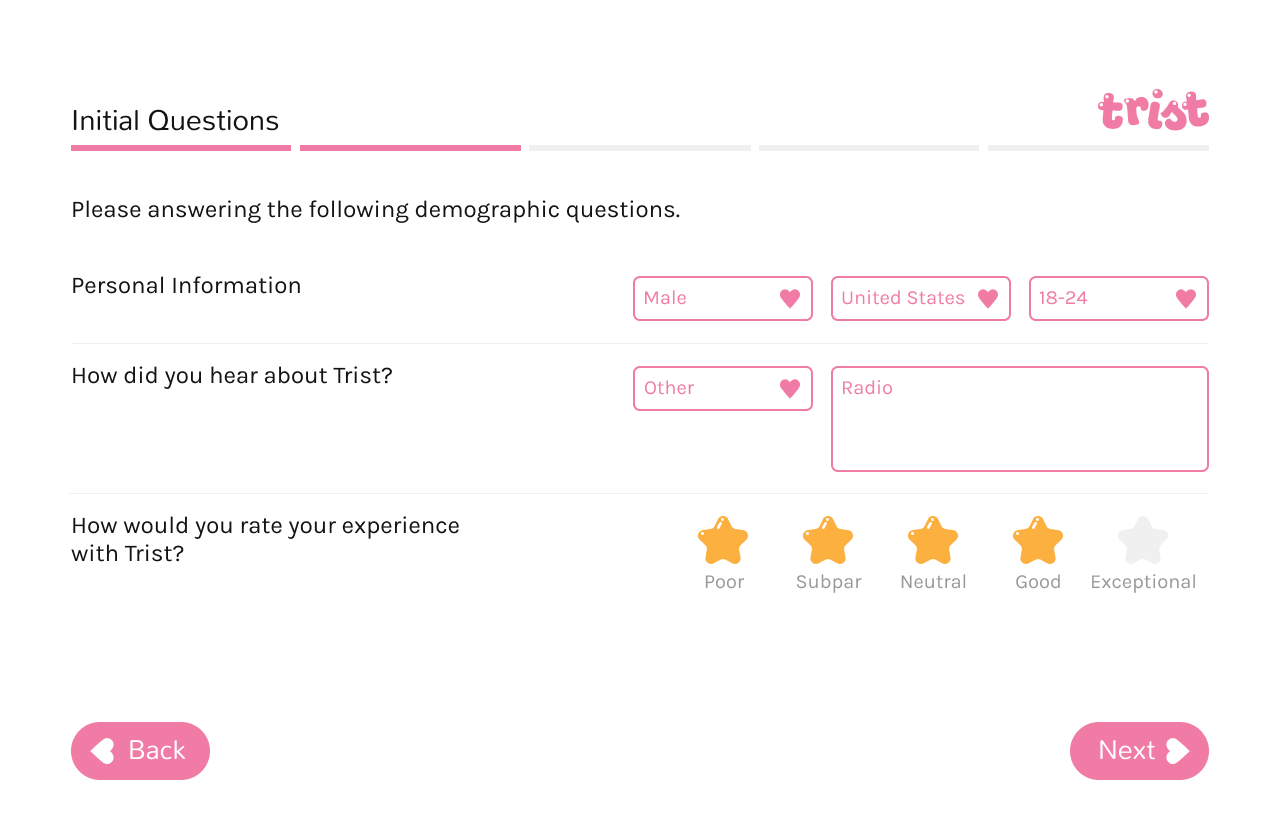The height and width of the screenshot is (832, 1280).
Task: Click the Trist logo
Action: pyautogui.click(x=1153, y=110)
